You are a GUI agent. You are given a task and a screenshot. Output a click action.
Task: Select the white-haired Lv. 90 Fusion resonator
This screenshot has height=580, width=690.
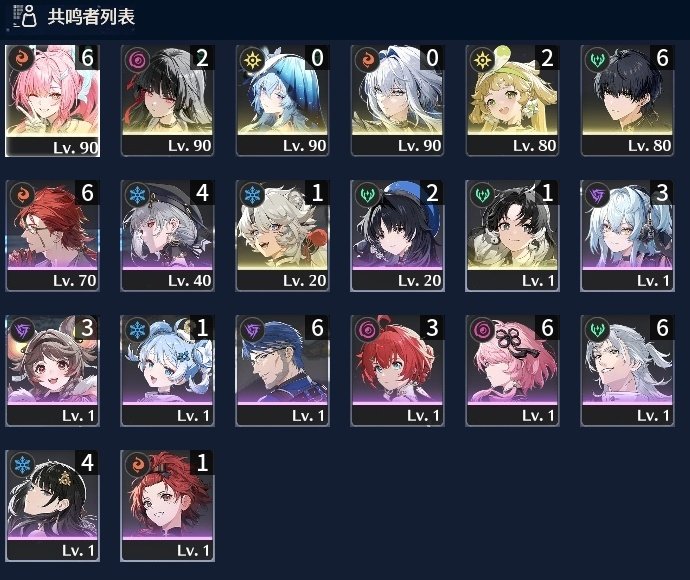point(397,101)
